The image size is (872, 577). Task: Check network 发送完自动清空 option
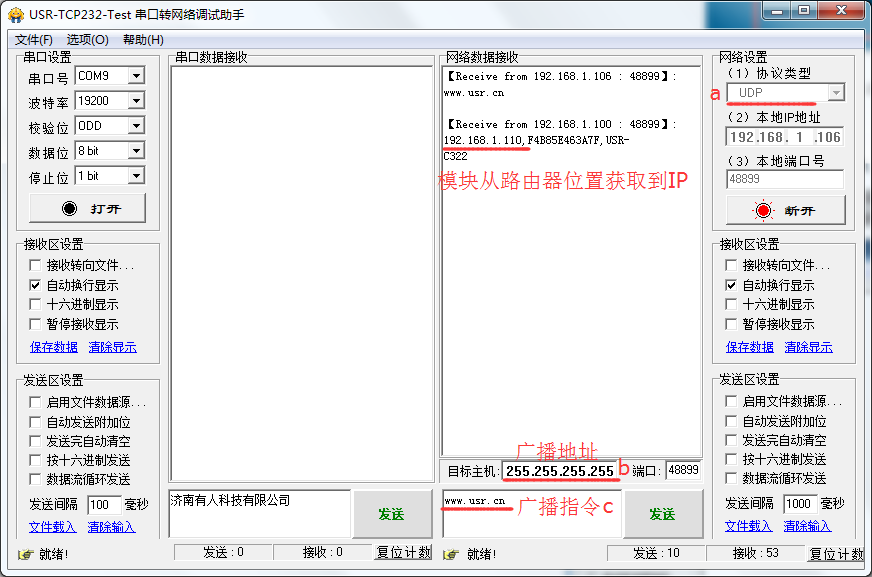[x=732, y=441]
